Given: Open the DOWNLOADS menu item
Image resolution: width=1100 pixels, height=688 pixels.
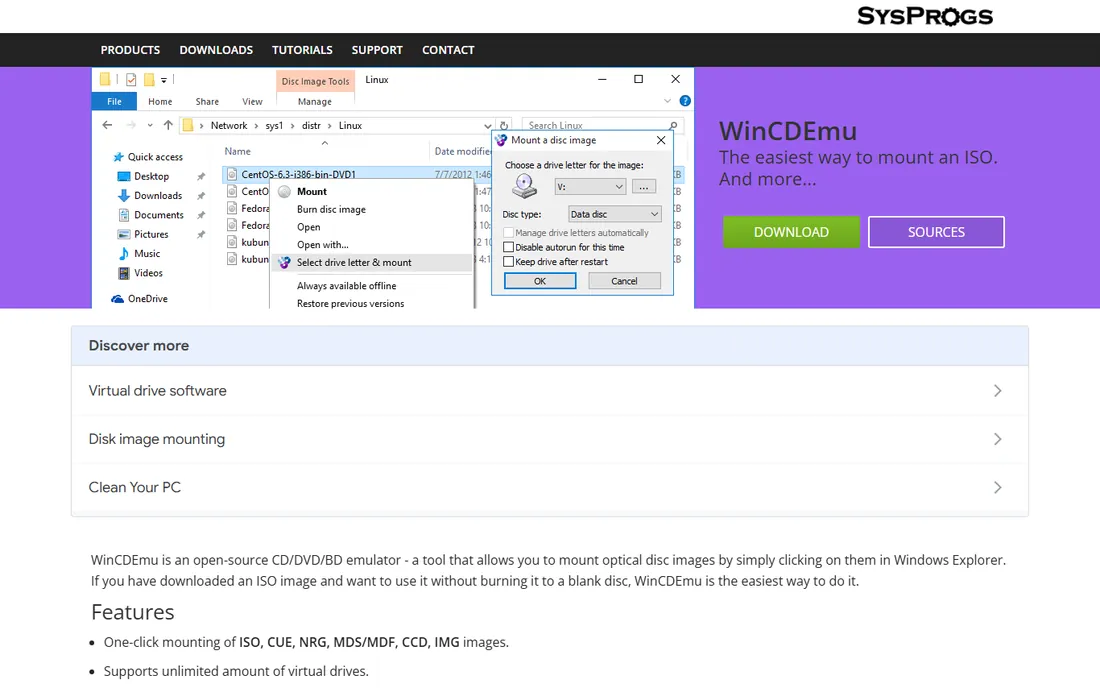Looking at the screenshot, I should pos(216,50).
